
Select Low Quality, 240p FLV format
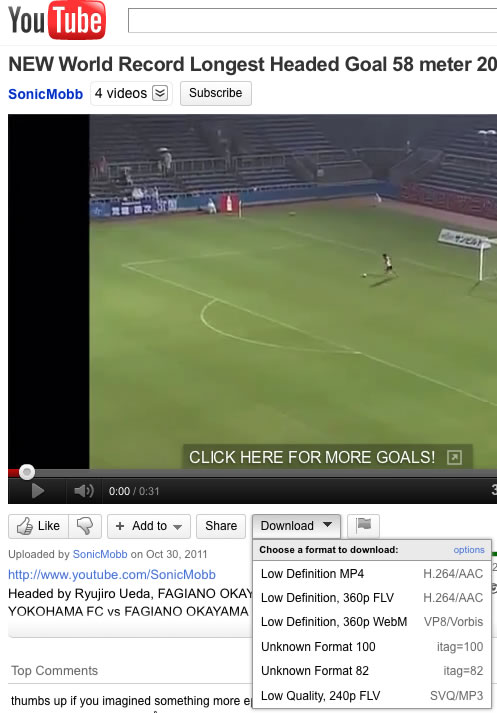click(x=372, y=696)
